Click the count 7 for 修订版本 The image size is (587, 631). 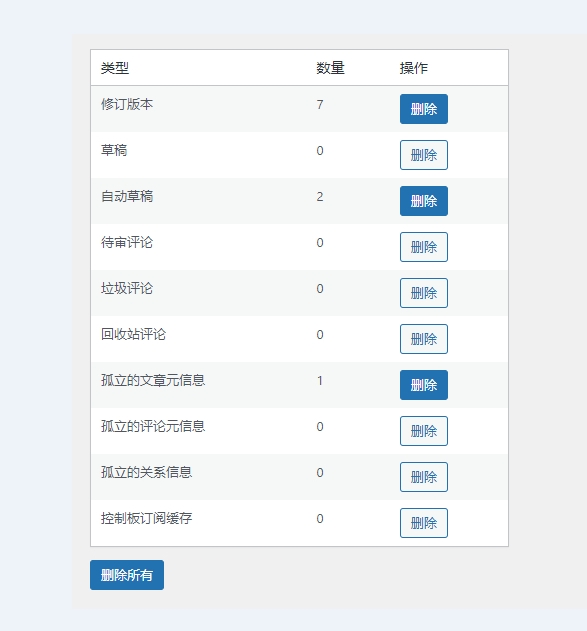320,105
